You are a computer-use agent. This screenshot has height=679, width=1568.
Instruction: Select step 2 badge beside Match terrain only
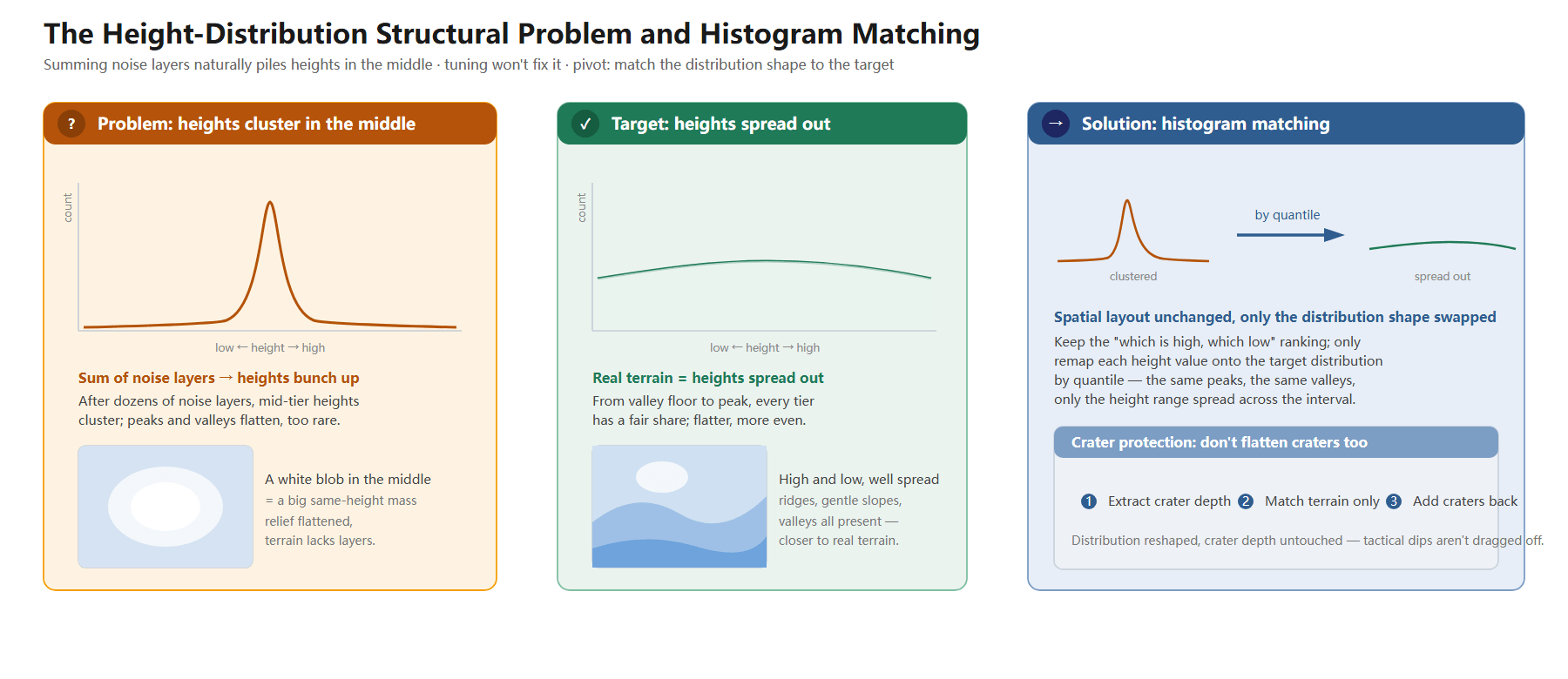(1246, 501)
